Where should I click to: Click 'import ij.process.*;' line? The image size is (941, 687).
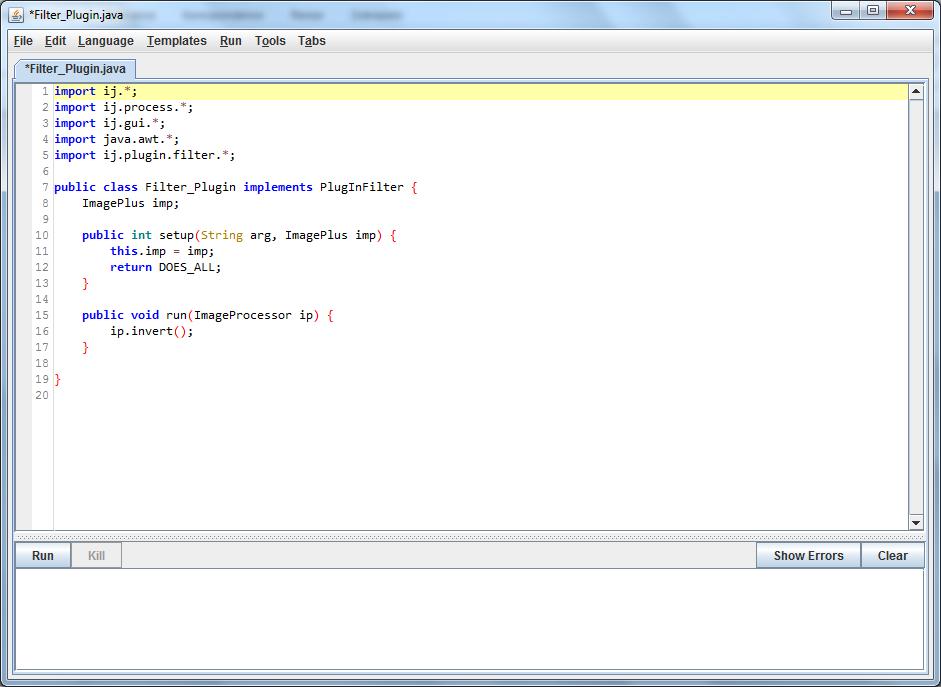(124, 107)
